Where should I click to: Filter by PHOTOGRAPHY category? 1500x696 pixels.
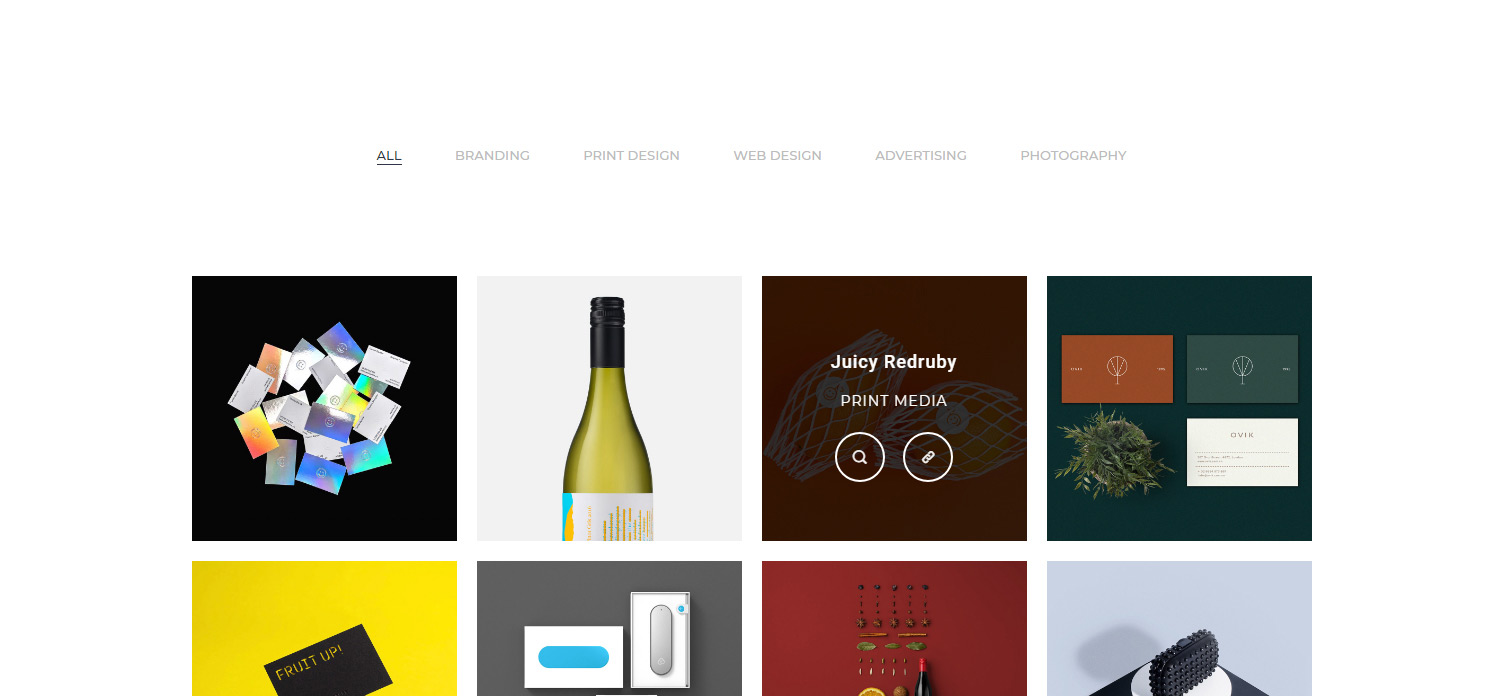tap(1073, 156)
